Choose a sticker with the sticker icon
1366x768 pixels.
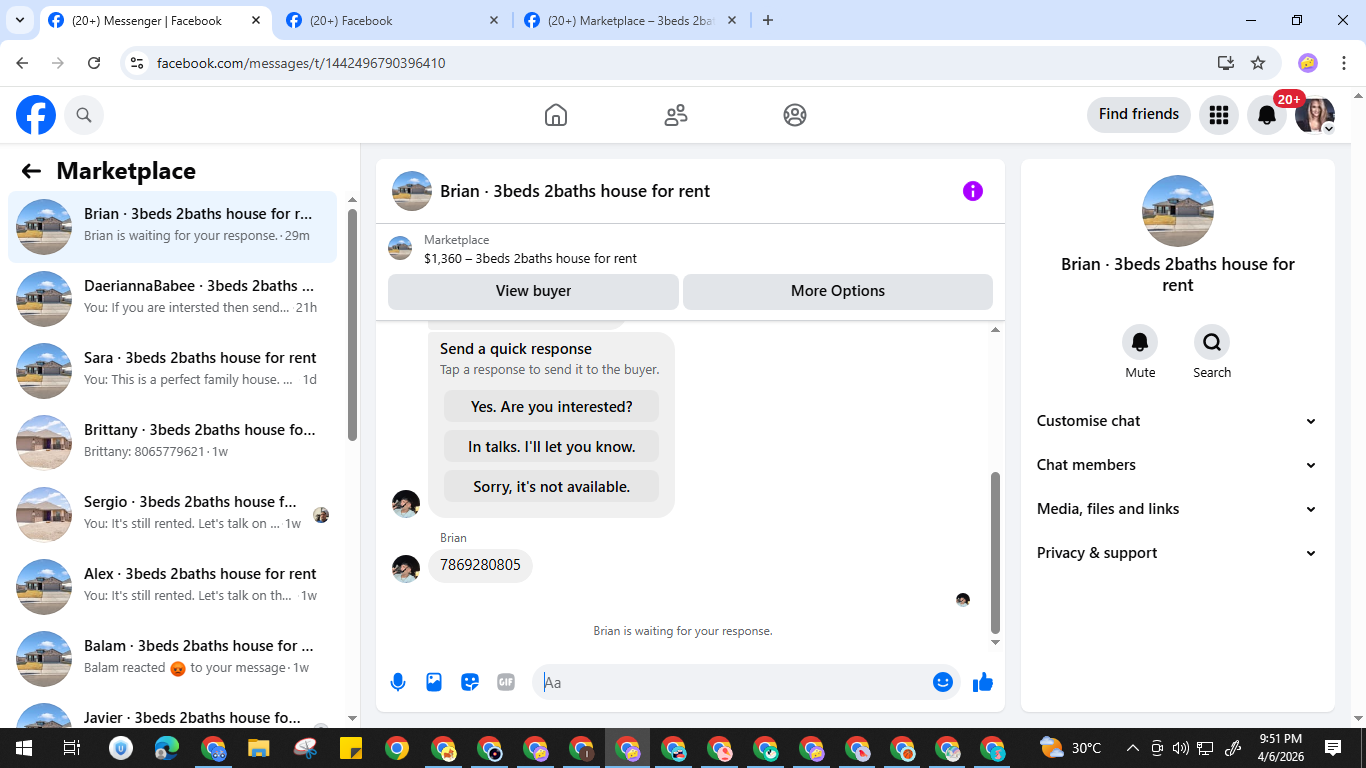point(470,682)
